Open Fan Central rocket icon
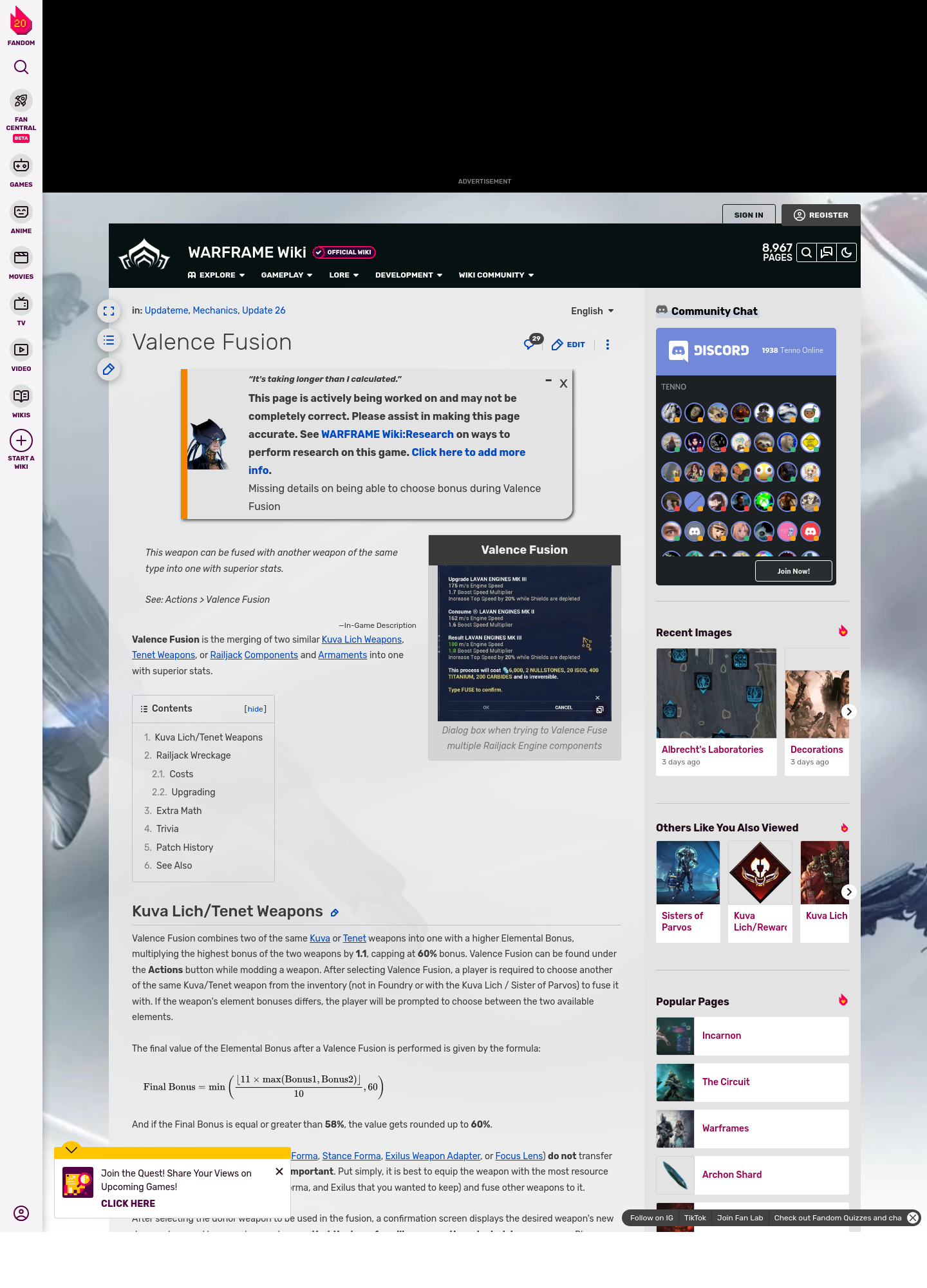 coord(21,101)
